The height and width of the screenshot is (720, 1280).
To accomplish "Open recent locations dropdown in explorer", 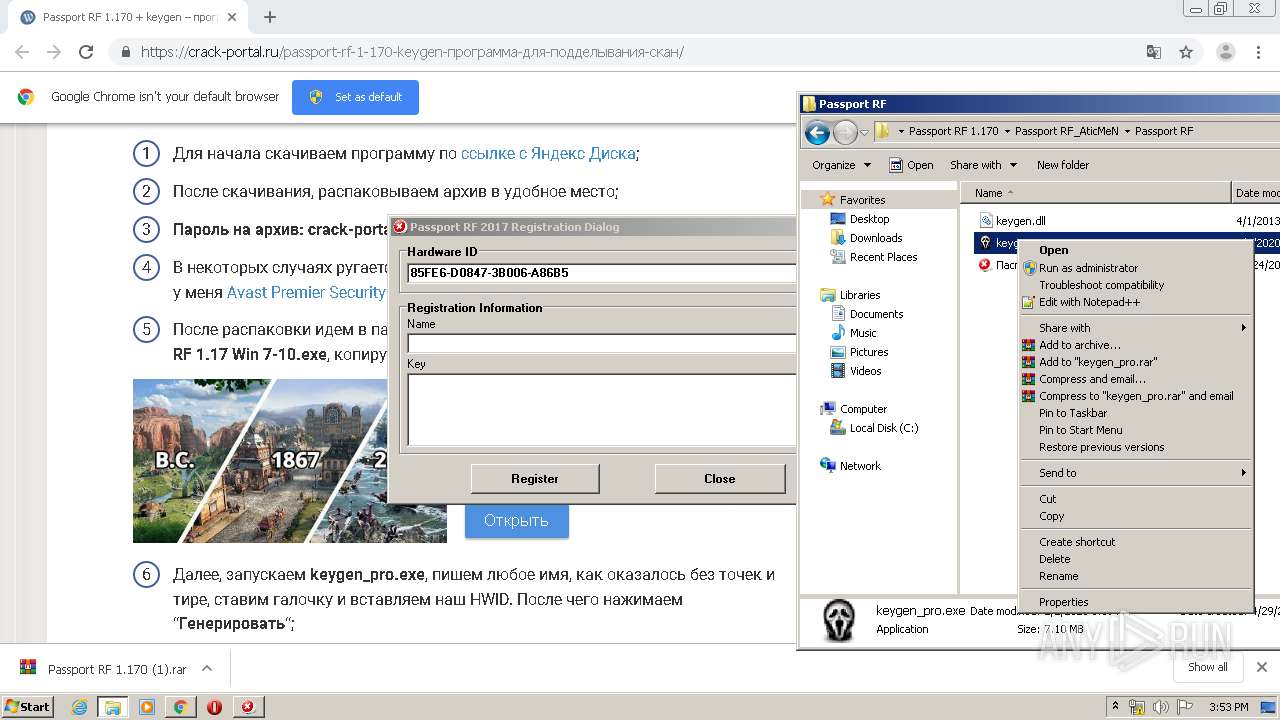I will click(864, 131).
